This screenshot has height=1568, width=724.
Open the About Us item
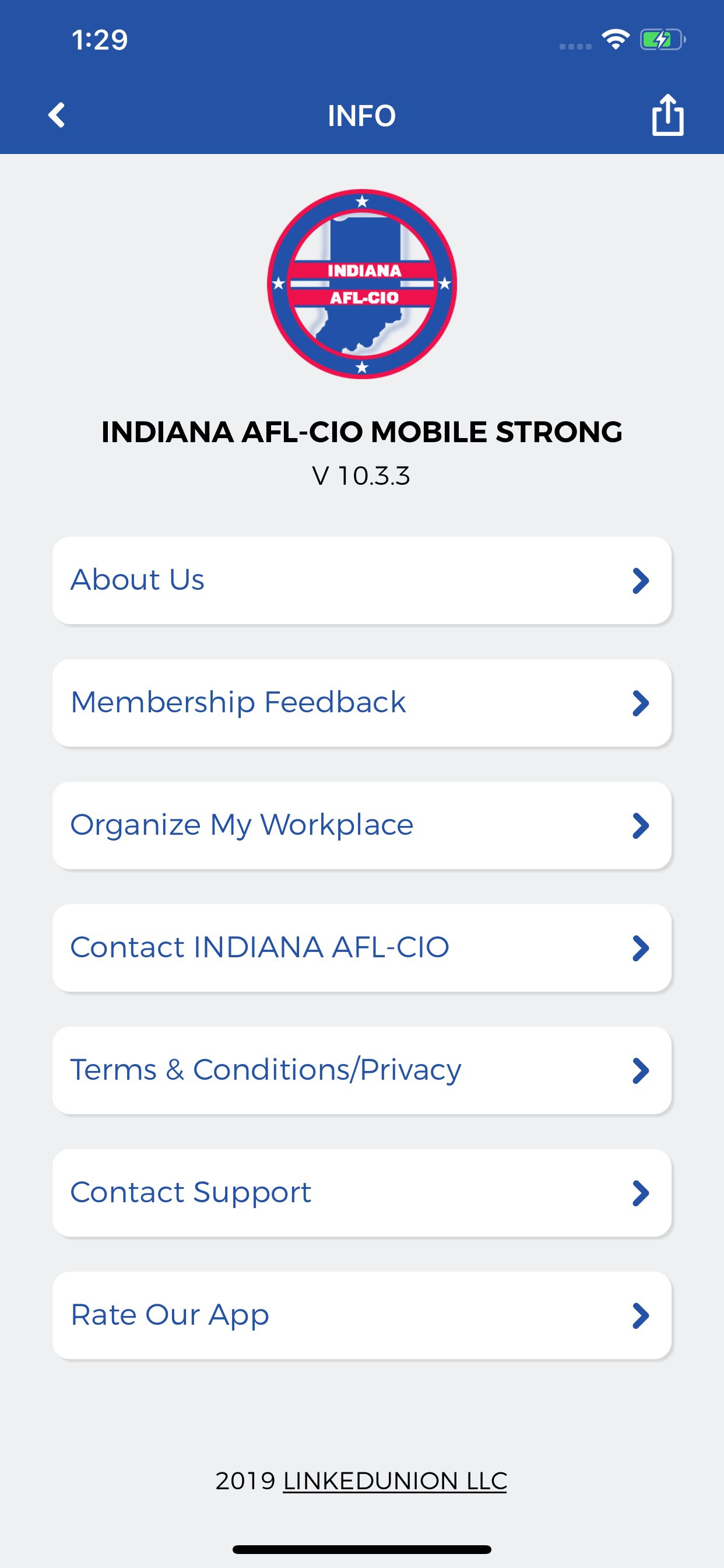pyautogui.click(x=362, y=580)
